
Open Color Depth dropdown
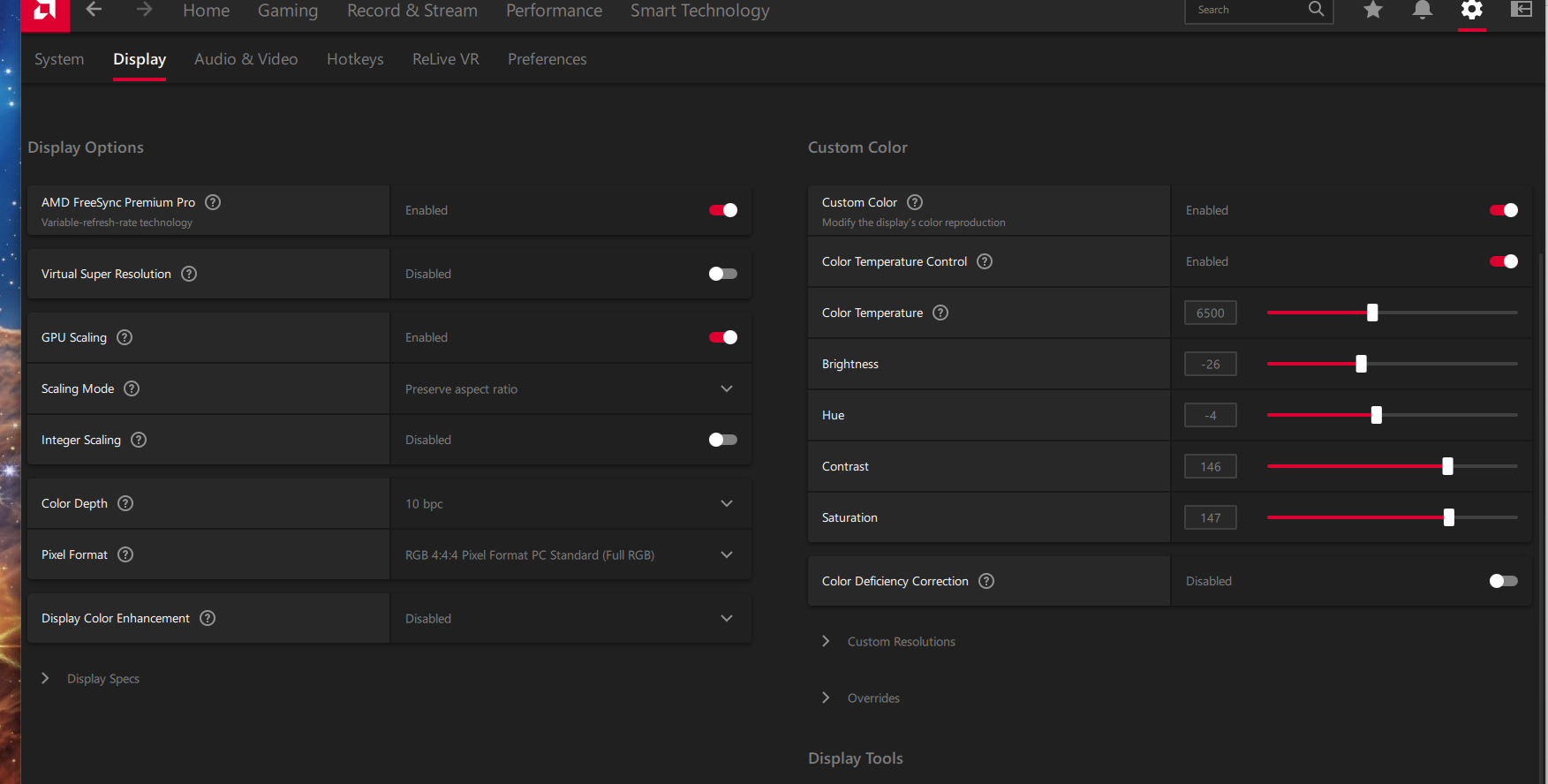[x=571, y=503]
